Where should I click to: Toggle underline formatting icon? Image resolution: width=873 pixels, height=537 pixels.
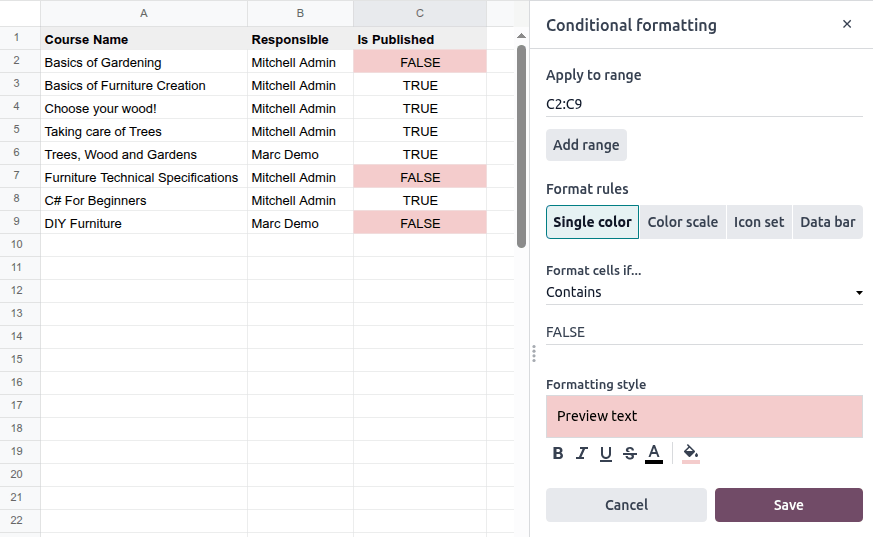click(x=606, y=453)
